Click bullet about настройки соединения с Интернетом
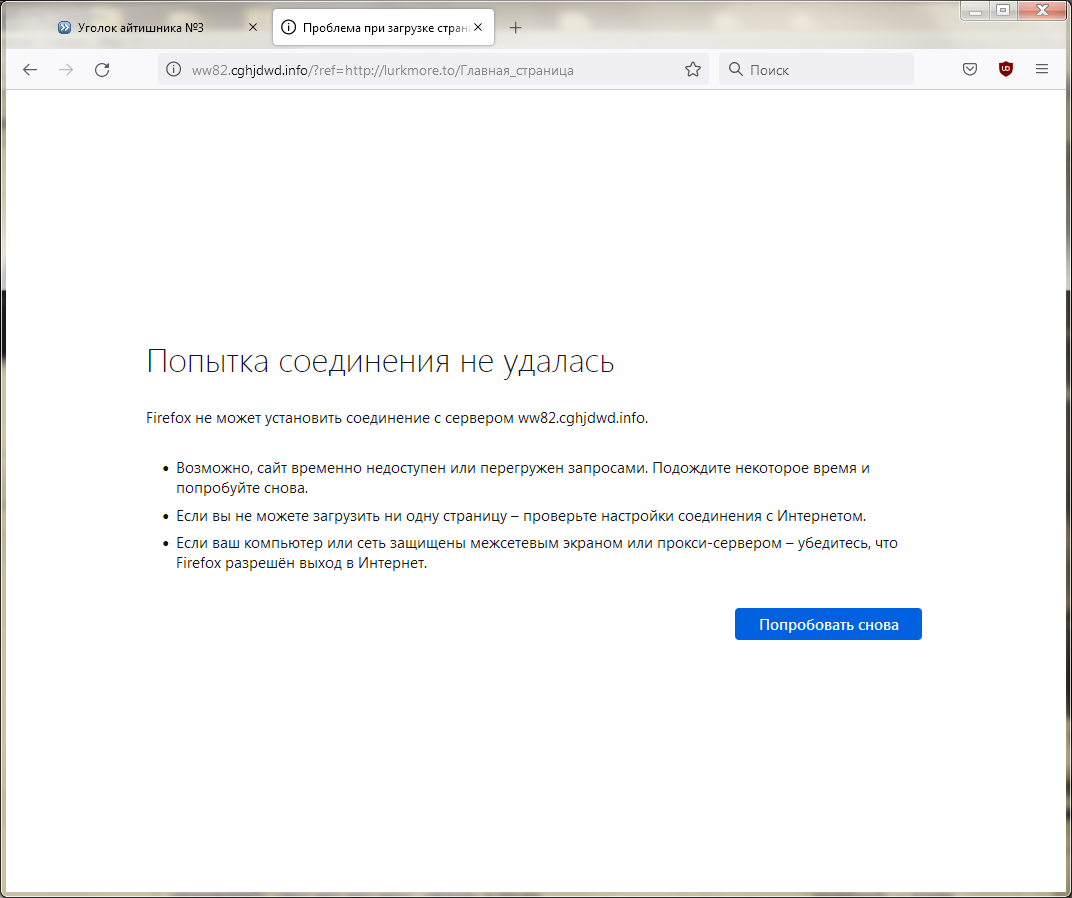This screenshot has width=1072, height=898. coord(521,516)
